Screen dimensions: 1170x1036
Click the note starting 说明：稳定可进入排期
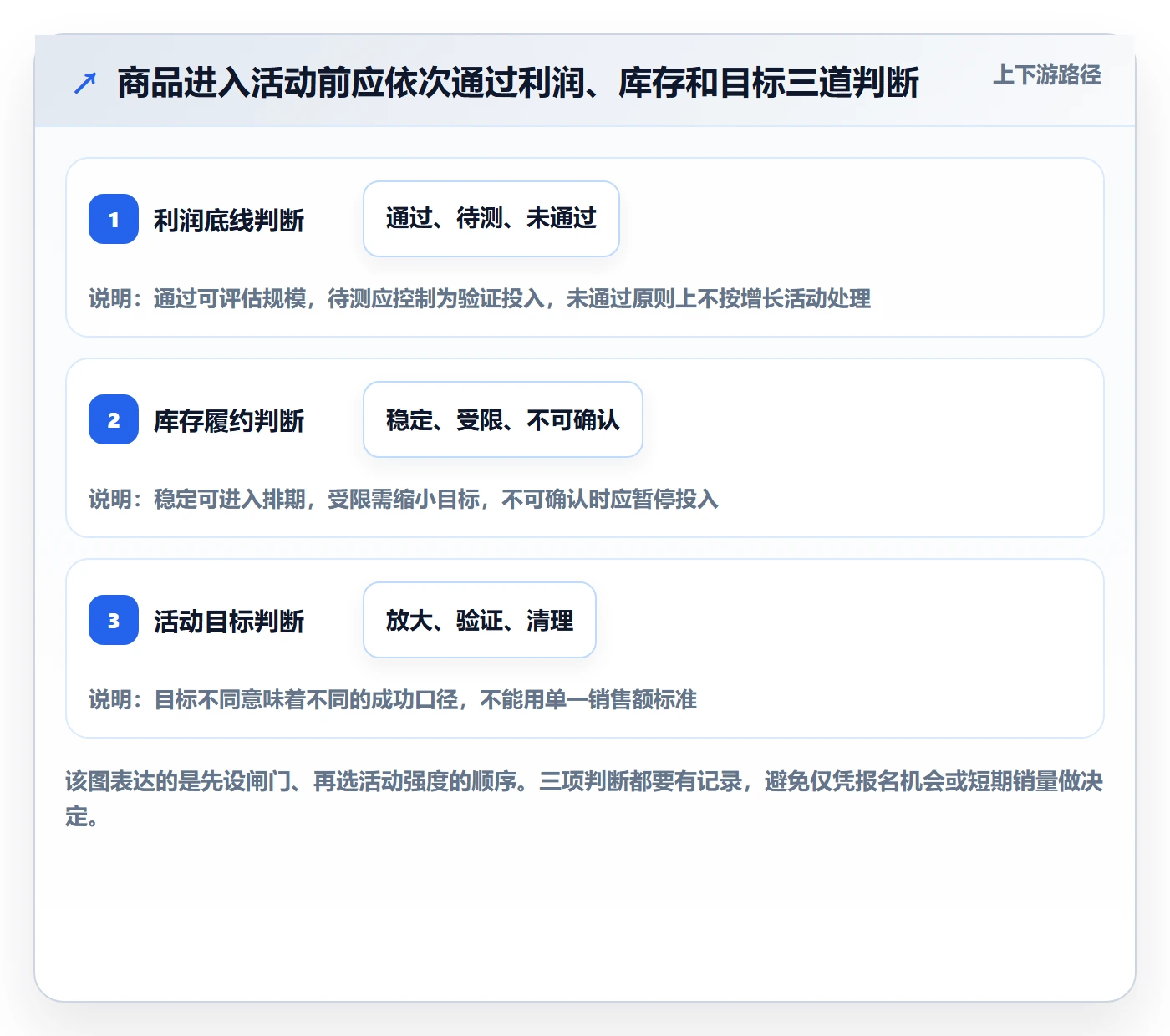(404, 499)
